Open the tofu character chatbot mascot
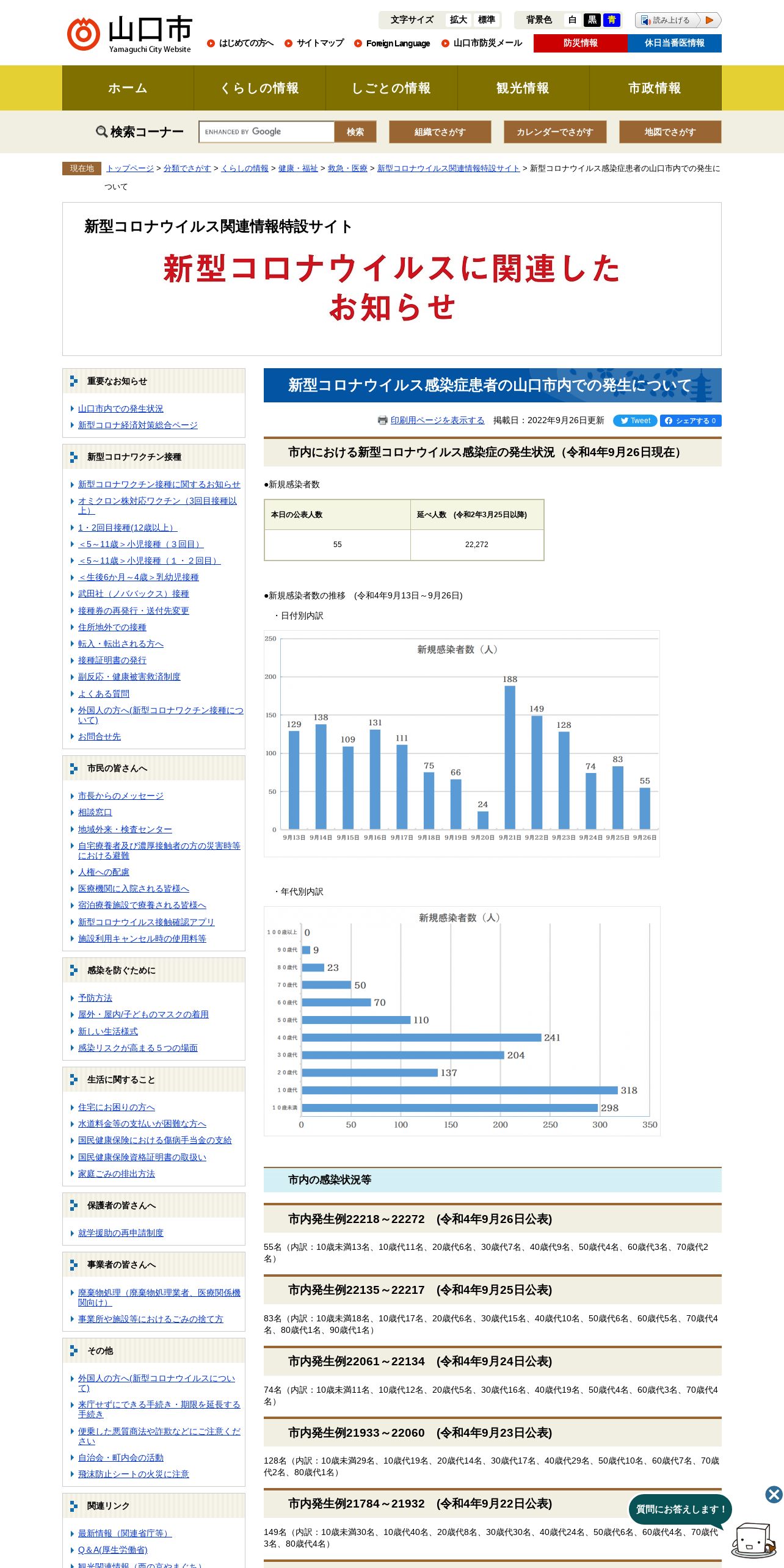Image resolution: width=784 pixels, height=1568 pixels. (754, 1540)
